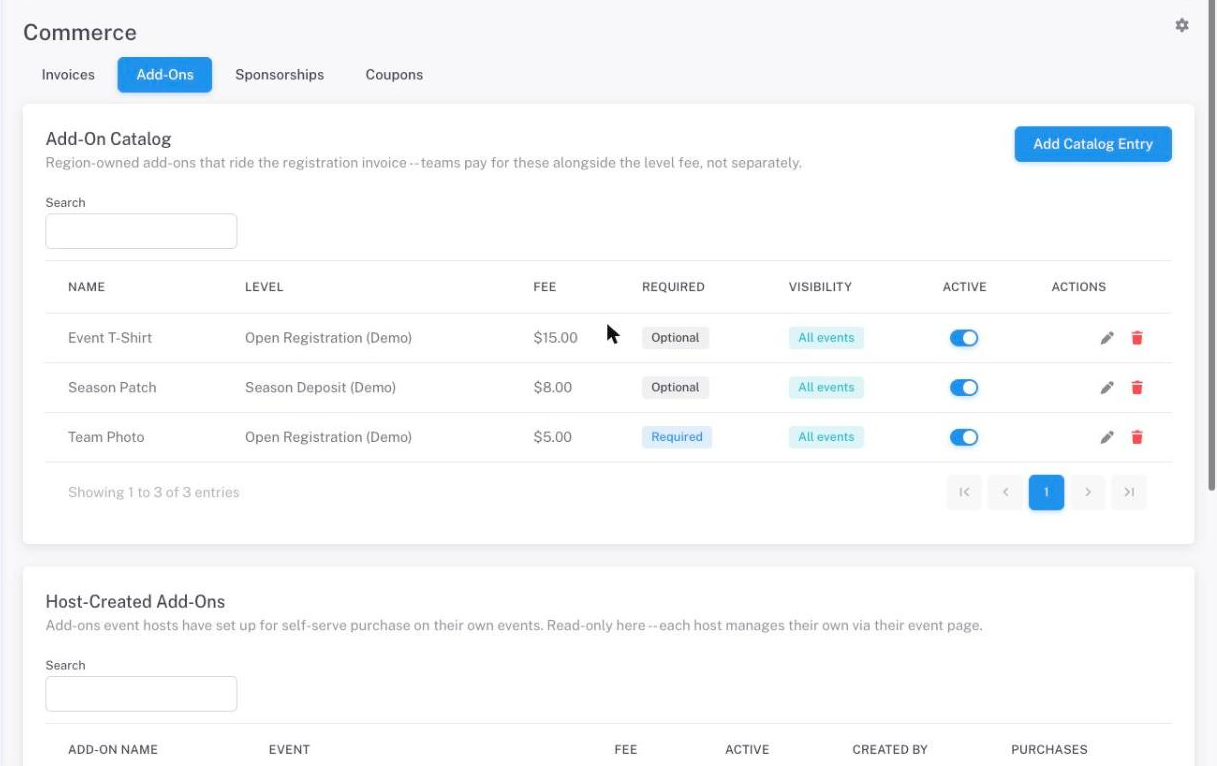Open the Coupons tab
The image size is (1217, 766).
[394, 75]
